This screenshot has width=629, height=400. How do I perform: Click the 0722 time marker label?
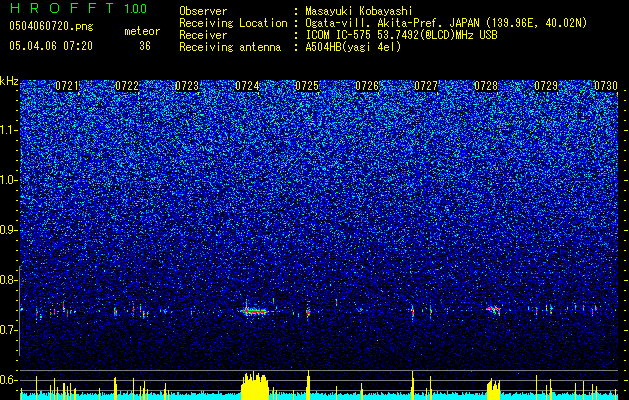click(127, 86)
